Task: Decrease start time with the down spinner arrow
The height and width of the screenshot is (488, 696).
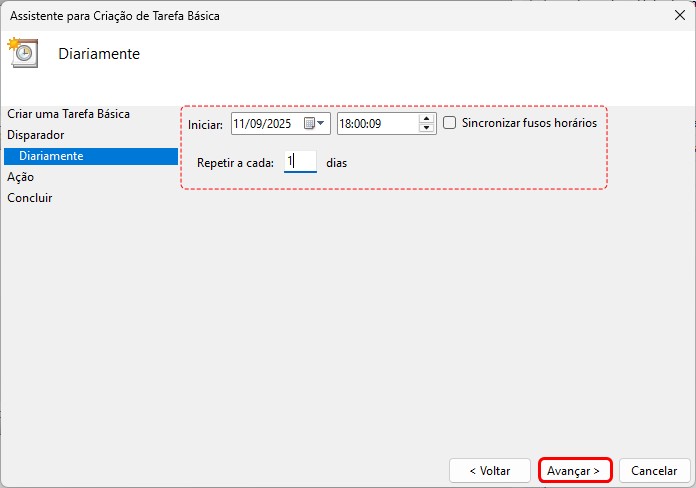Action: (427, 128)
